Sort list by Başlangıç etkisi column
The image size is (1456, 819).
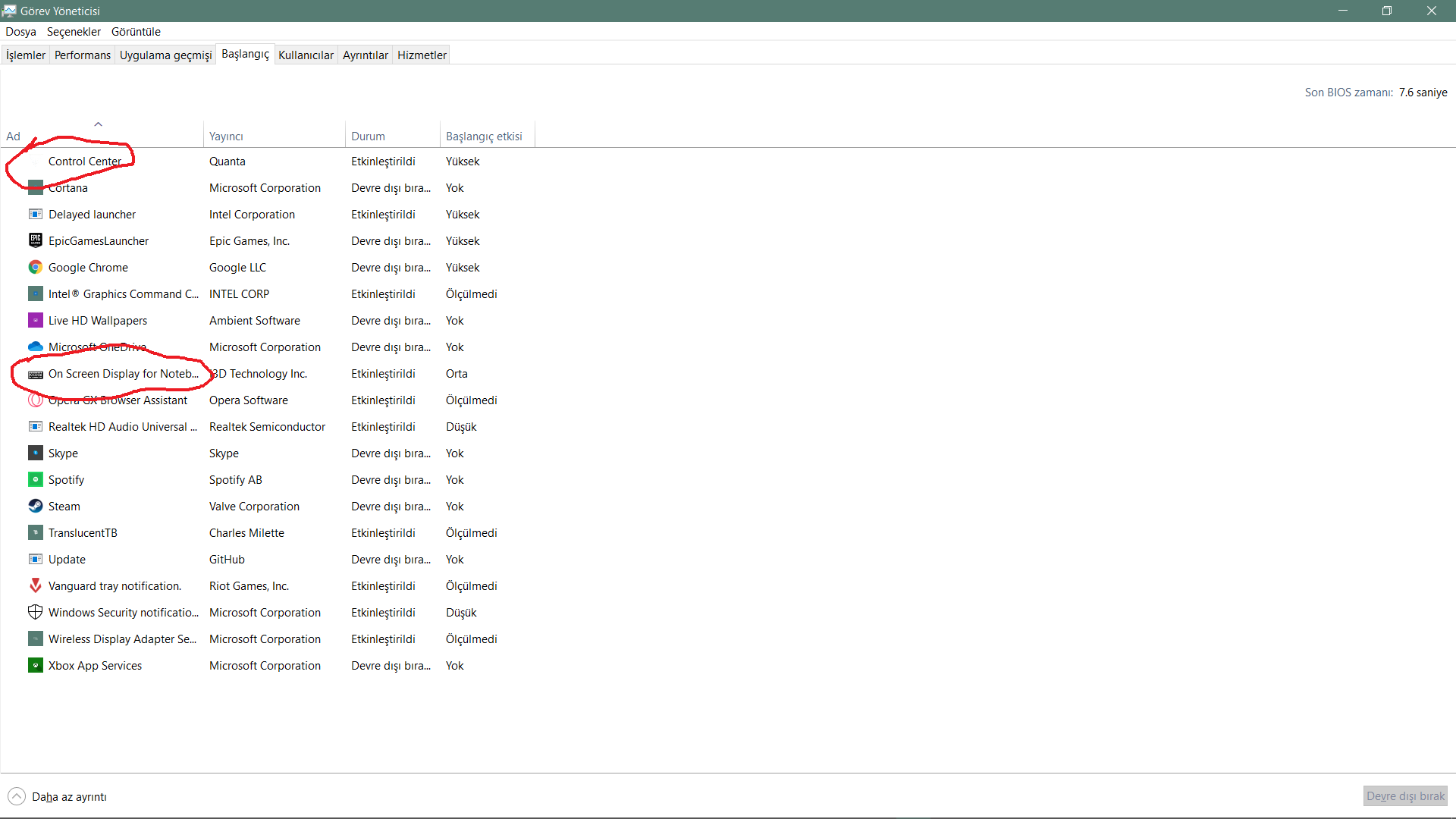[x=484, y=136]
